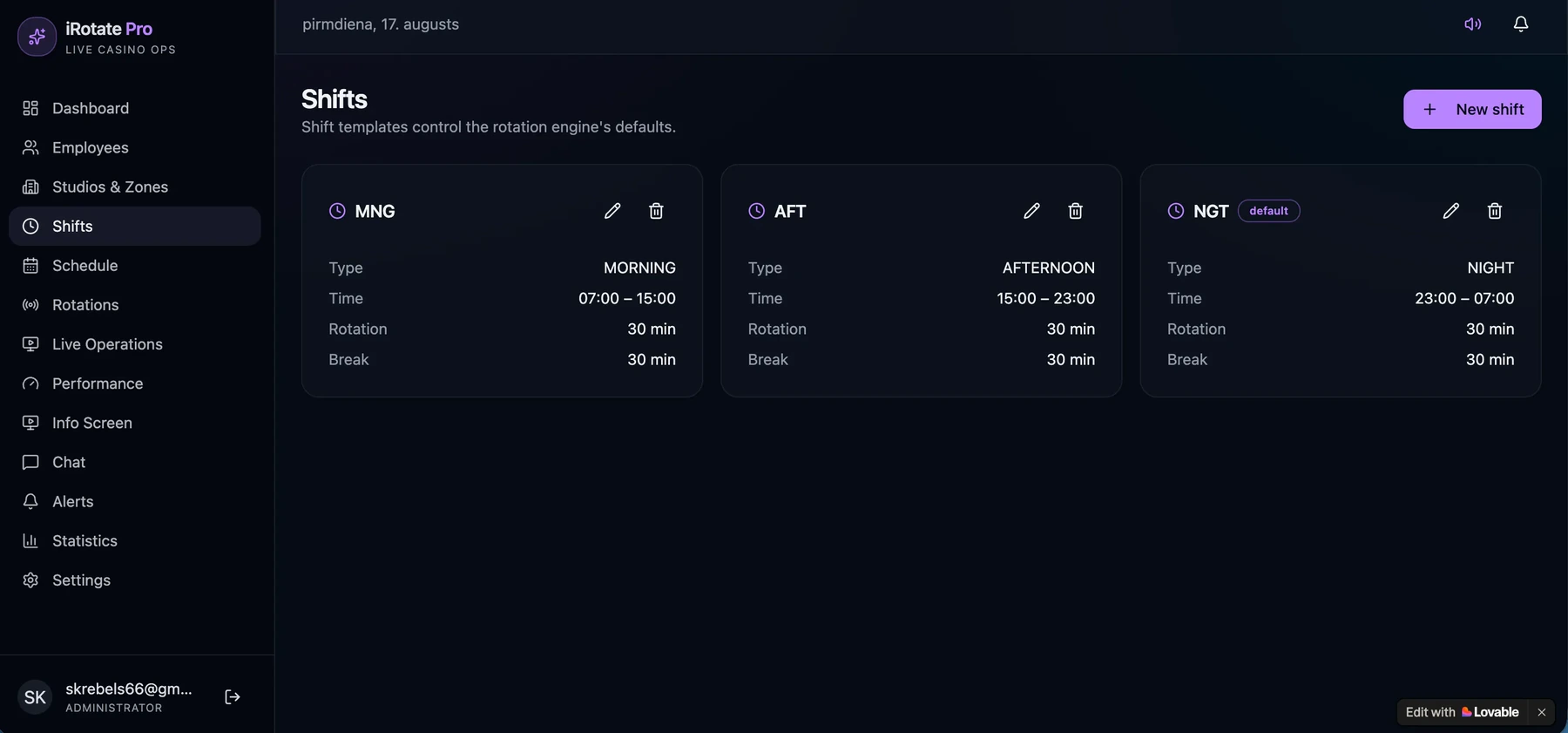Toggle sound with the speaker icon

1472,24
